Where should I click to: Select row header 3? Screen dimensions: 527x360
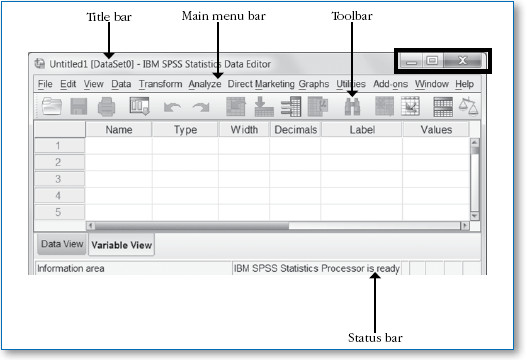click(x=59, y=179)
